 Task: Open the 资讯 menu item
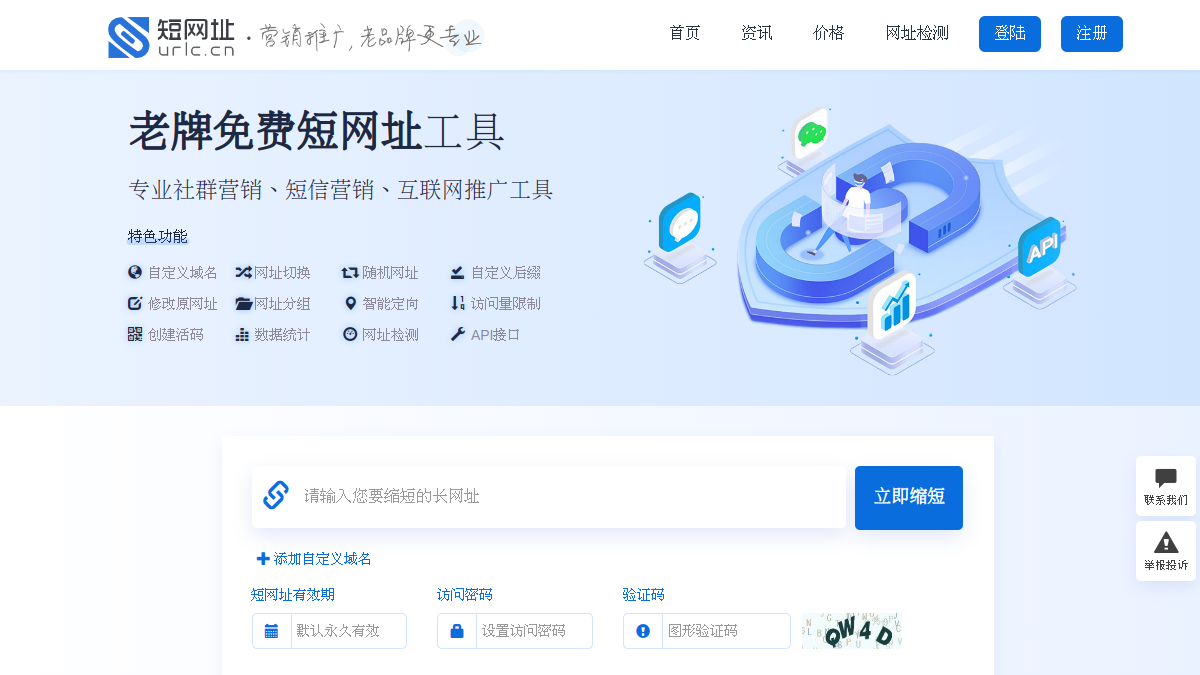(x=757, y=33)
